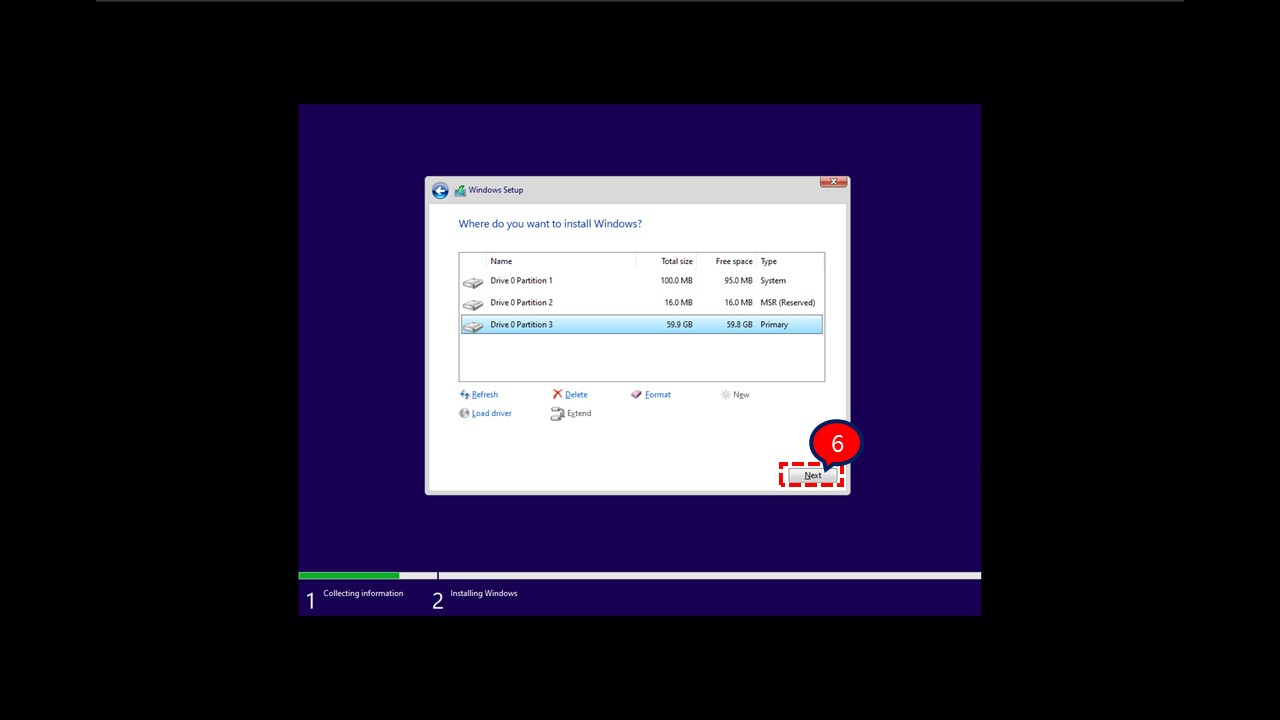Select Drive 0 Partition 2 row
This screenshot has height=720, width=1280.
coord(642,303)
